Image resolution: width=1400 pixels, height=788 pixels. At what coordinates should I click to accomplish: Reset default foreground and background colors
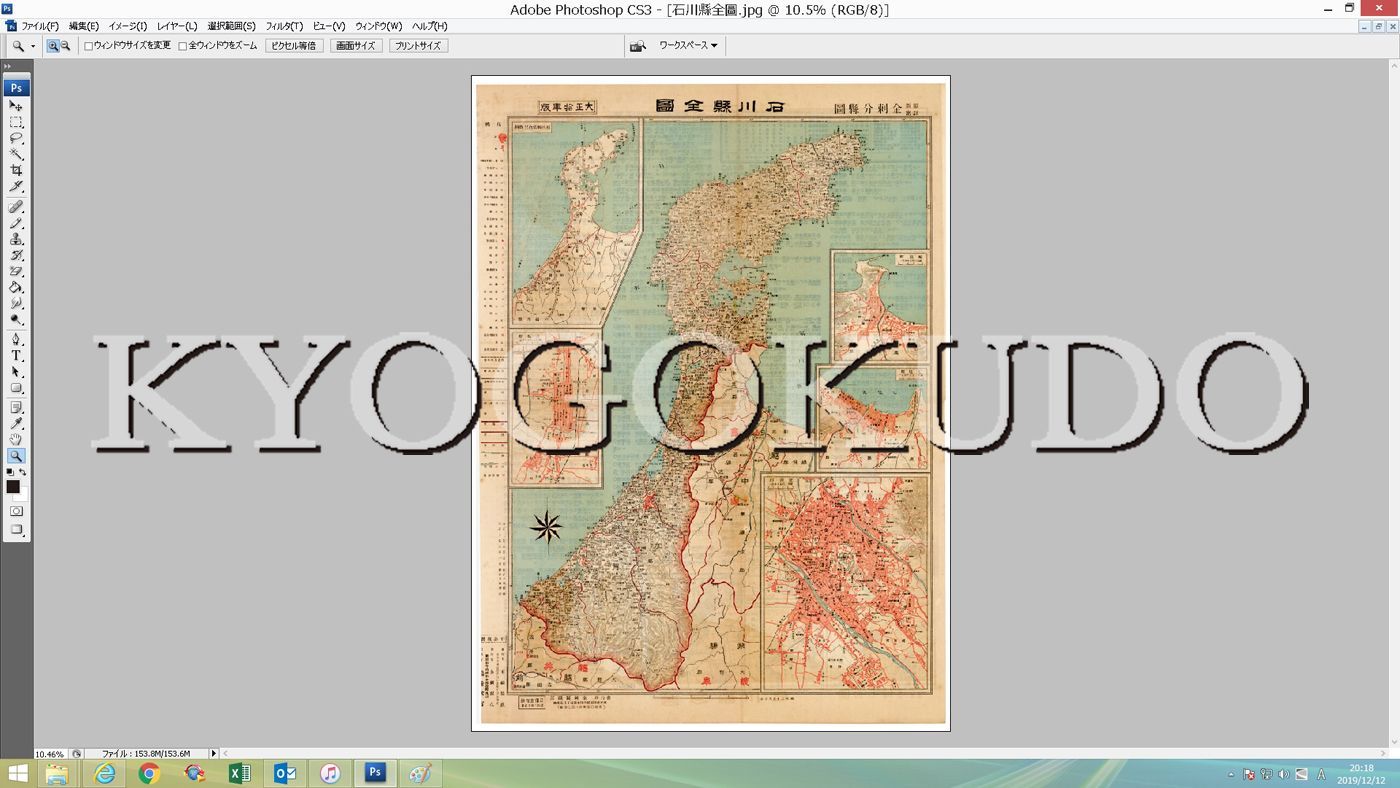pos(10,472)
